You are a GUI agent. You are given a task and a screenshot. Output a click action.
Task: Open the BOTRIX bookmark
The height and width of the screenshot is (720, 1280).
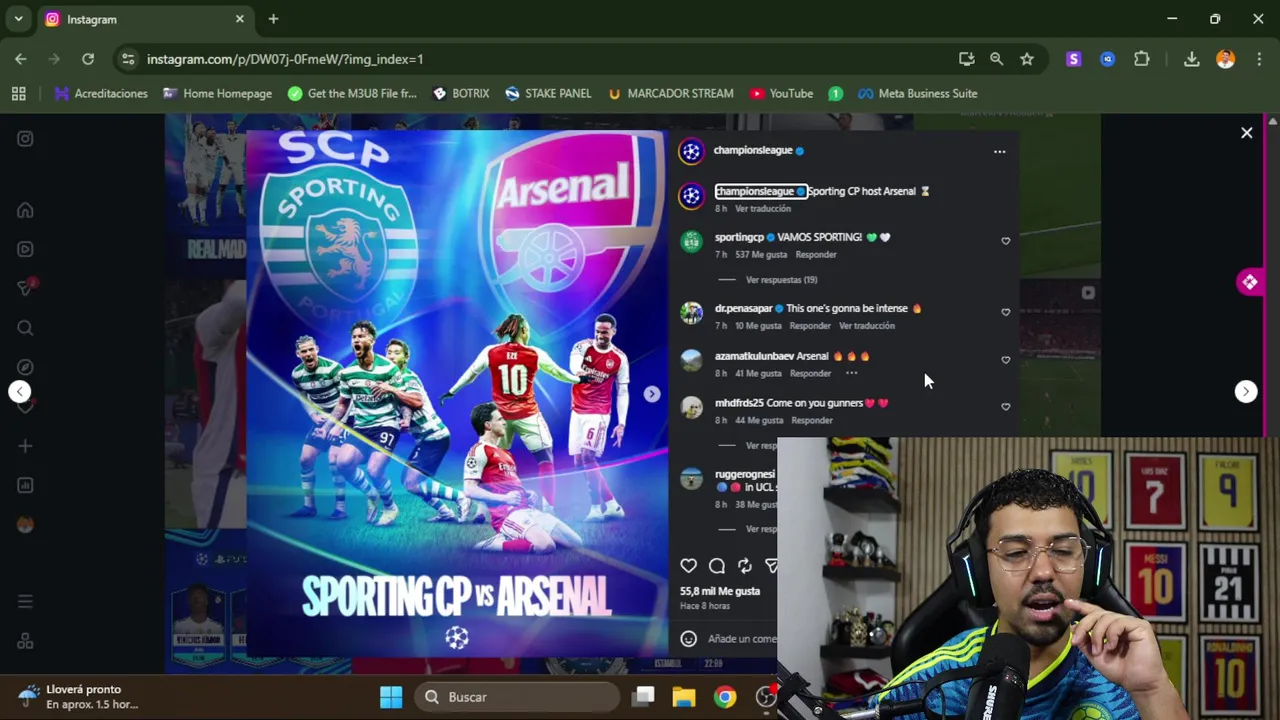[x=461, y=93]
